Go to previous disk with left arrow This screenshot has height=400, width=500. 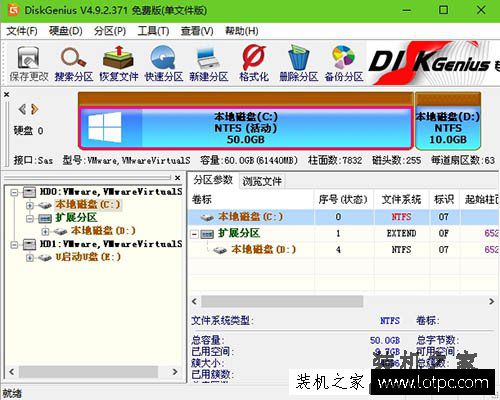22,109
